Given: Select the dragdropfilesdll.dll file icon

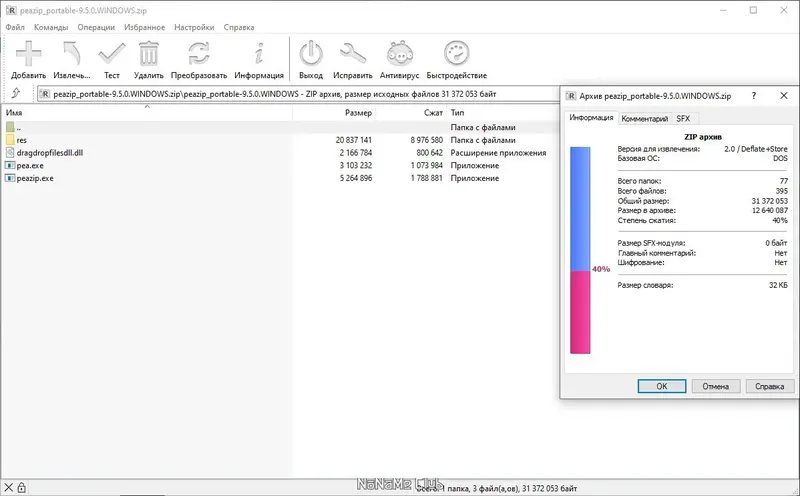Looking at the screenshot, I should [10, 153].
